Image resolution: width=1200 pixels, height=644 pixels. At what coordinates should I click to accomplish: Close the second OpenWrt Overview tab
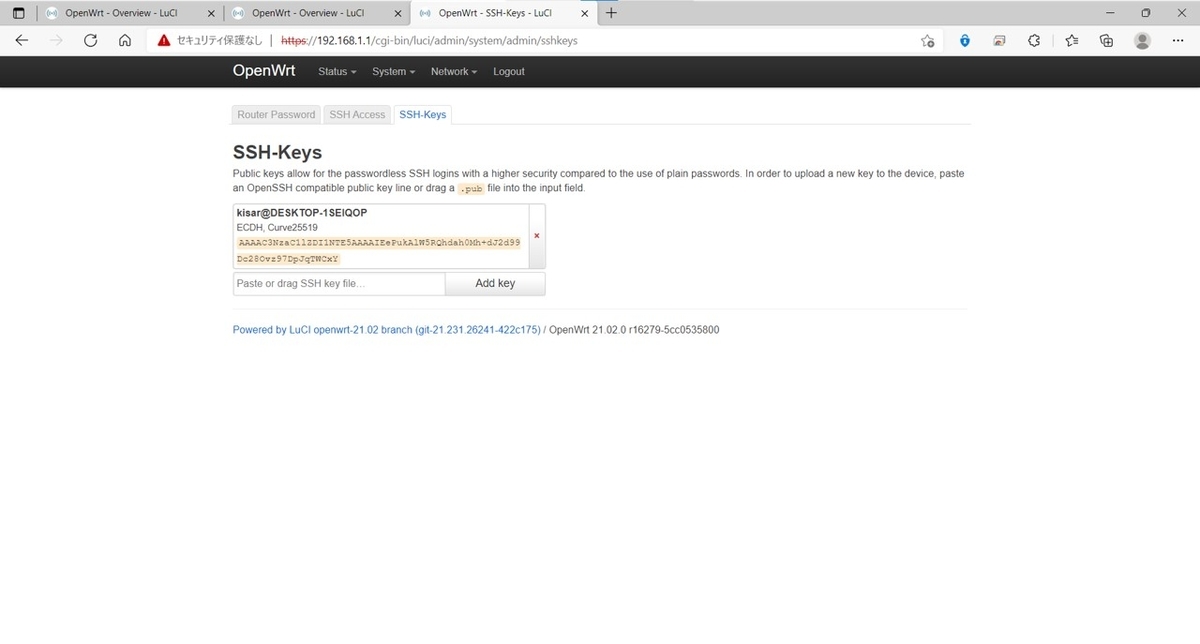397,13
